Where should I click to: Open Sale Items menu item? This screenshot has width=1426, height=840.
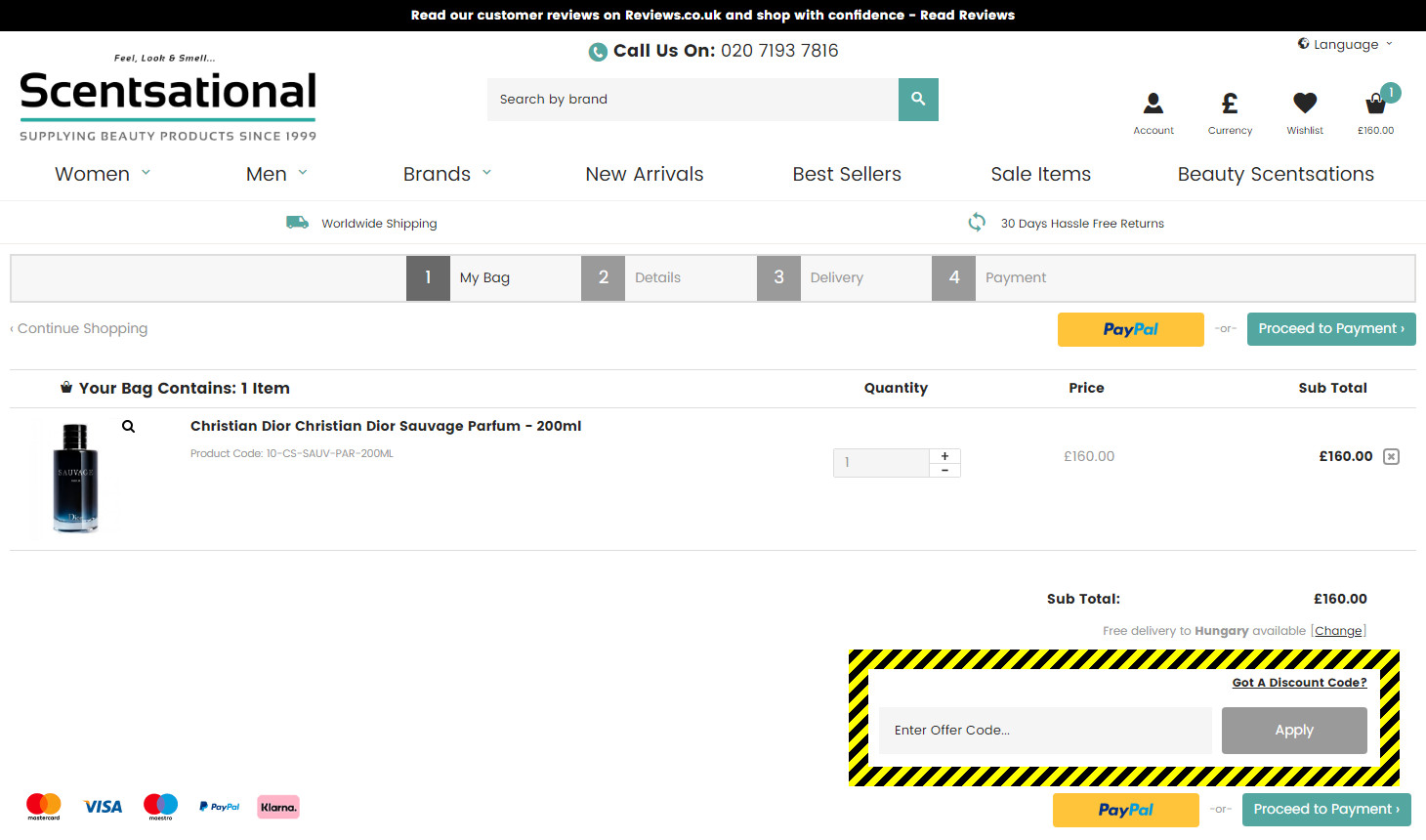click(x=1040, y=174)
